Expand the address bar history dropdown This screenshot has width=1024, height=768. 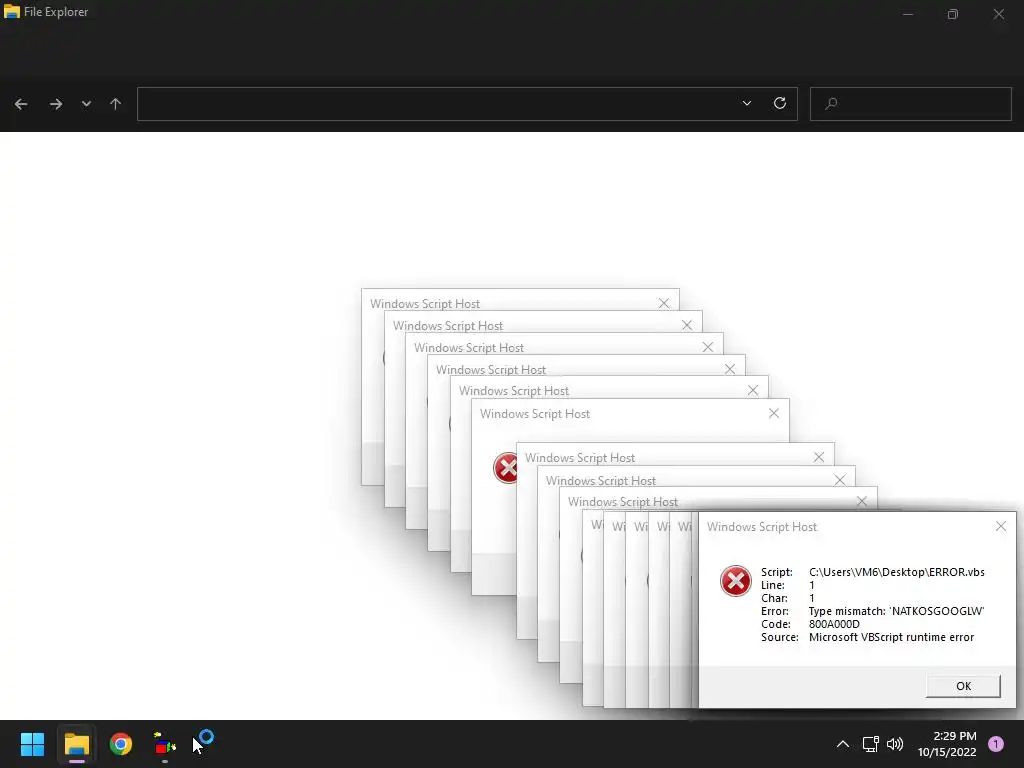746,103
